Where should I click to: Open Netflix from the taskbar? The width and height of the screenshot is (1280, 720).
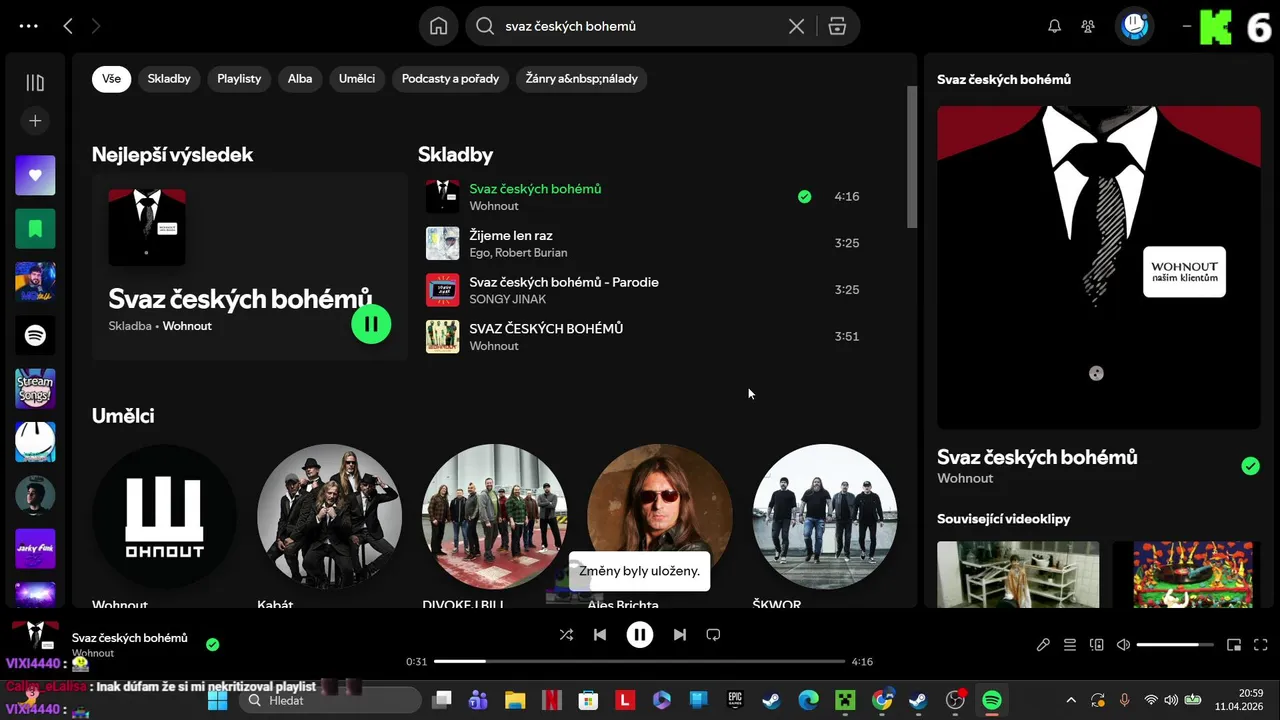point(551,700)
